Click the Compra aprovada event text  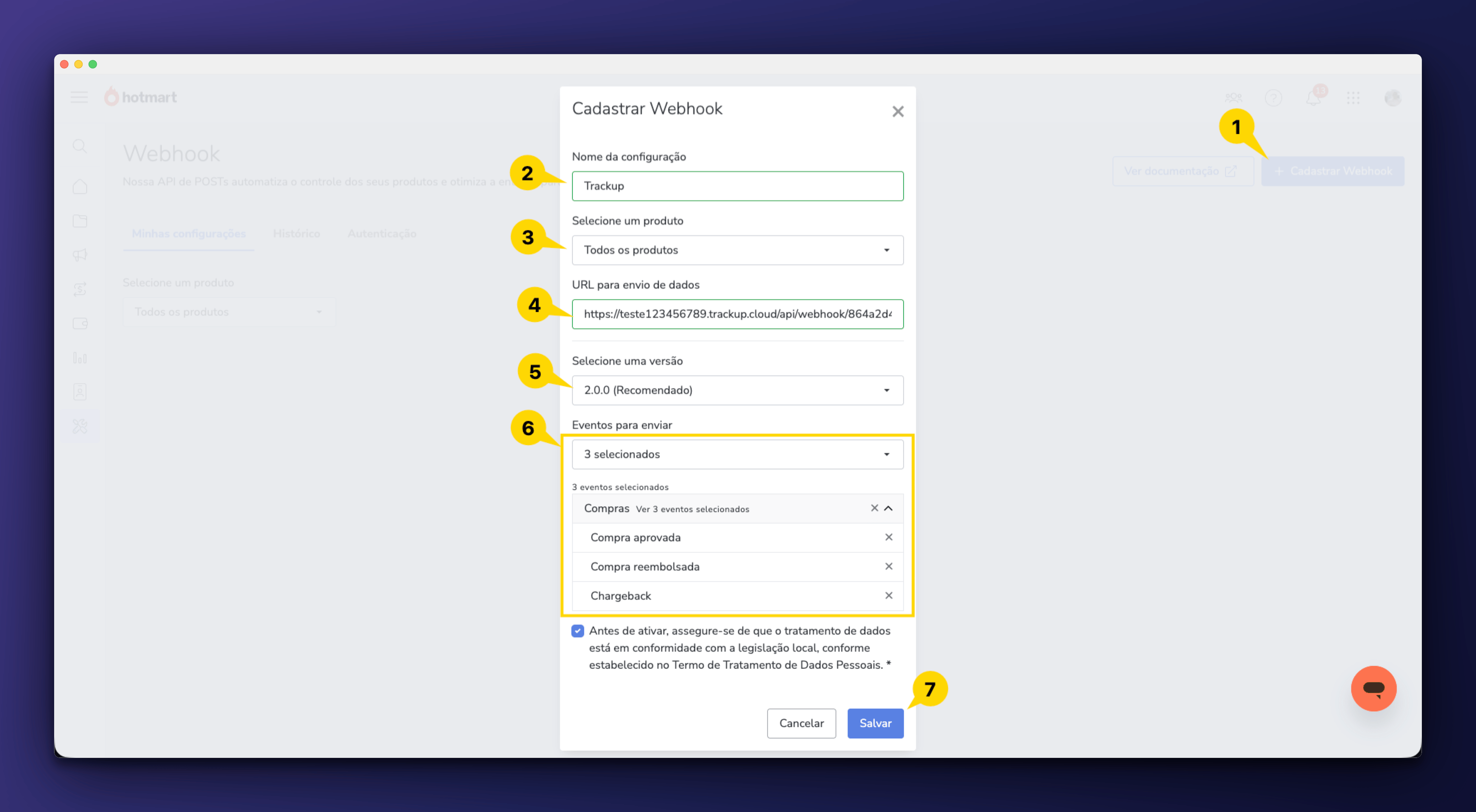click(635, 538)
